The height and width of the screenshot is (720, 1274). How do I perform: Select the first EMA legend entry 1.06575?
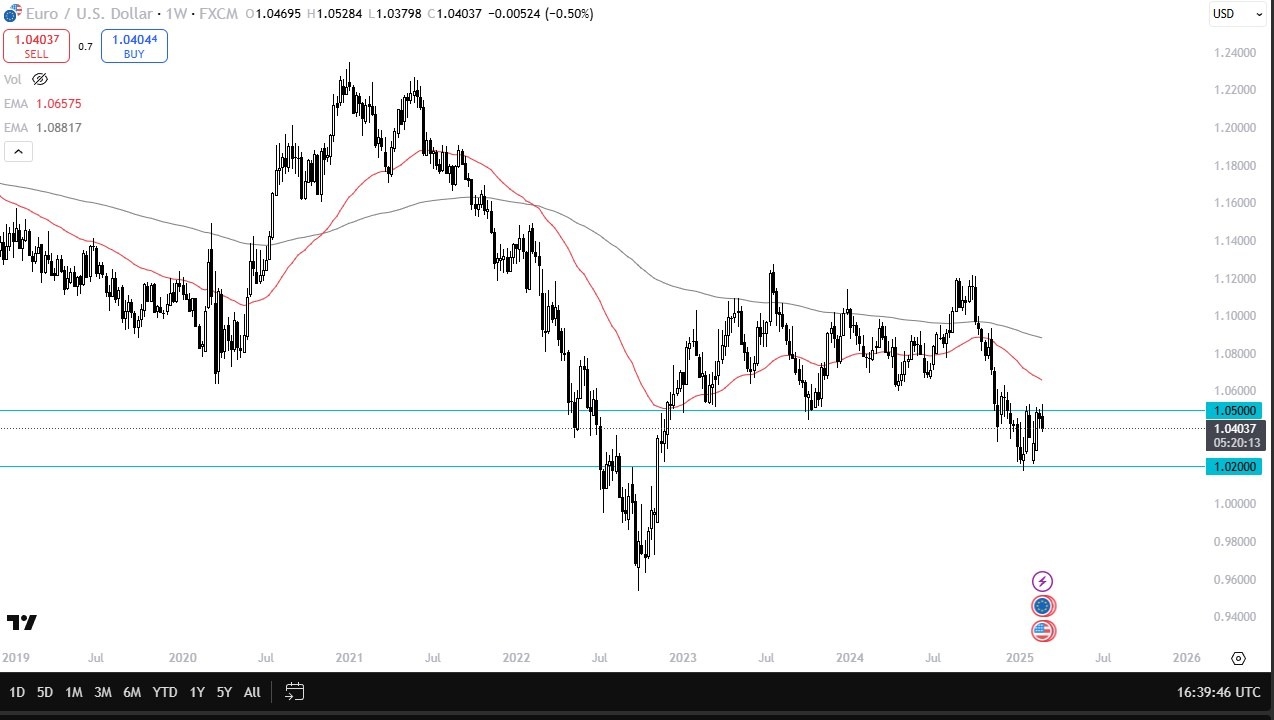43,104
